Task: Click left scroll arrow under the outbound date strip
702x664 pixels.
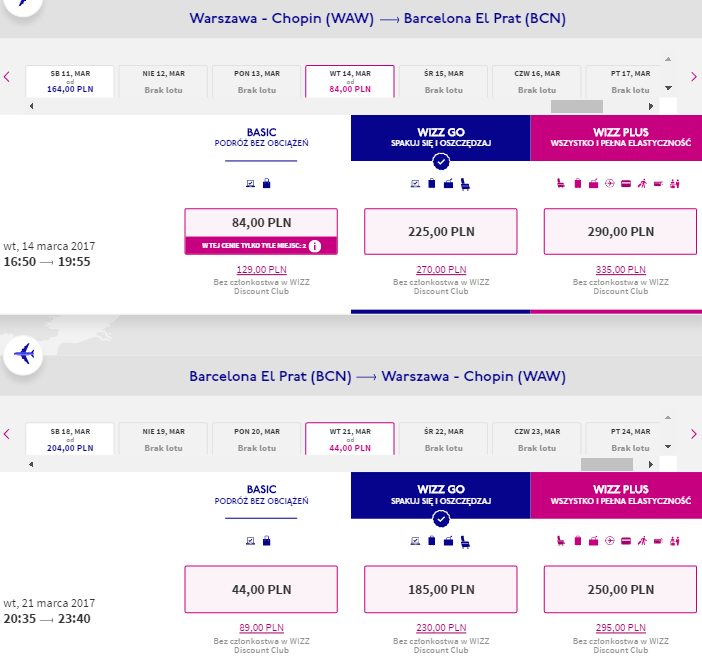Action: pos(31,106)
